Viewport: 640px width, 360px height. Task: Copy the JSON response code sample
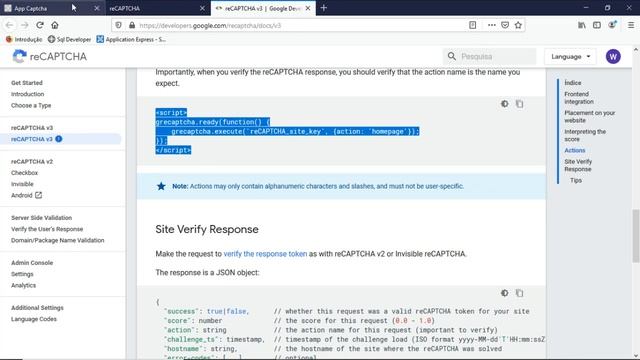pyautogui.click(x=519, y=293)
